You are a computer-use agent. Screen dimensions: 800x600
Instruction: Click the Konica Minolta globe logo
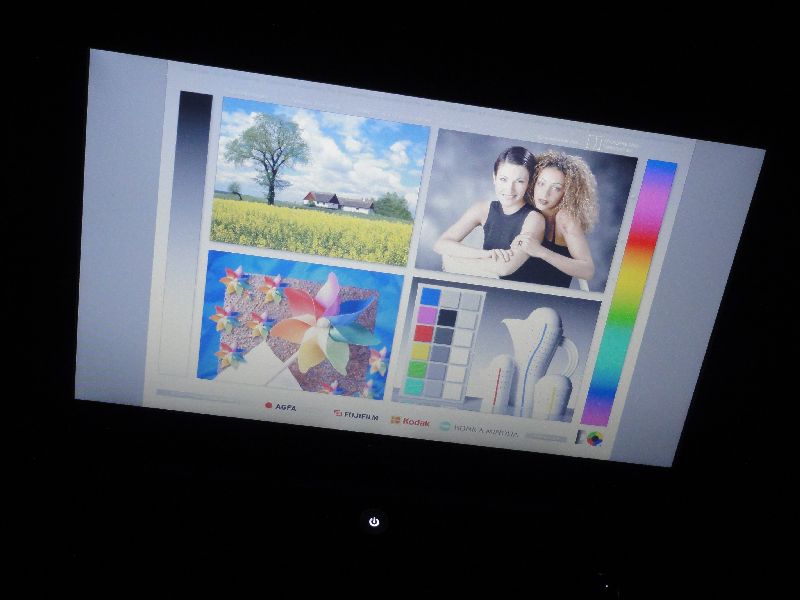click(445, 426)
